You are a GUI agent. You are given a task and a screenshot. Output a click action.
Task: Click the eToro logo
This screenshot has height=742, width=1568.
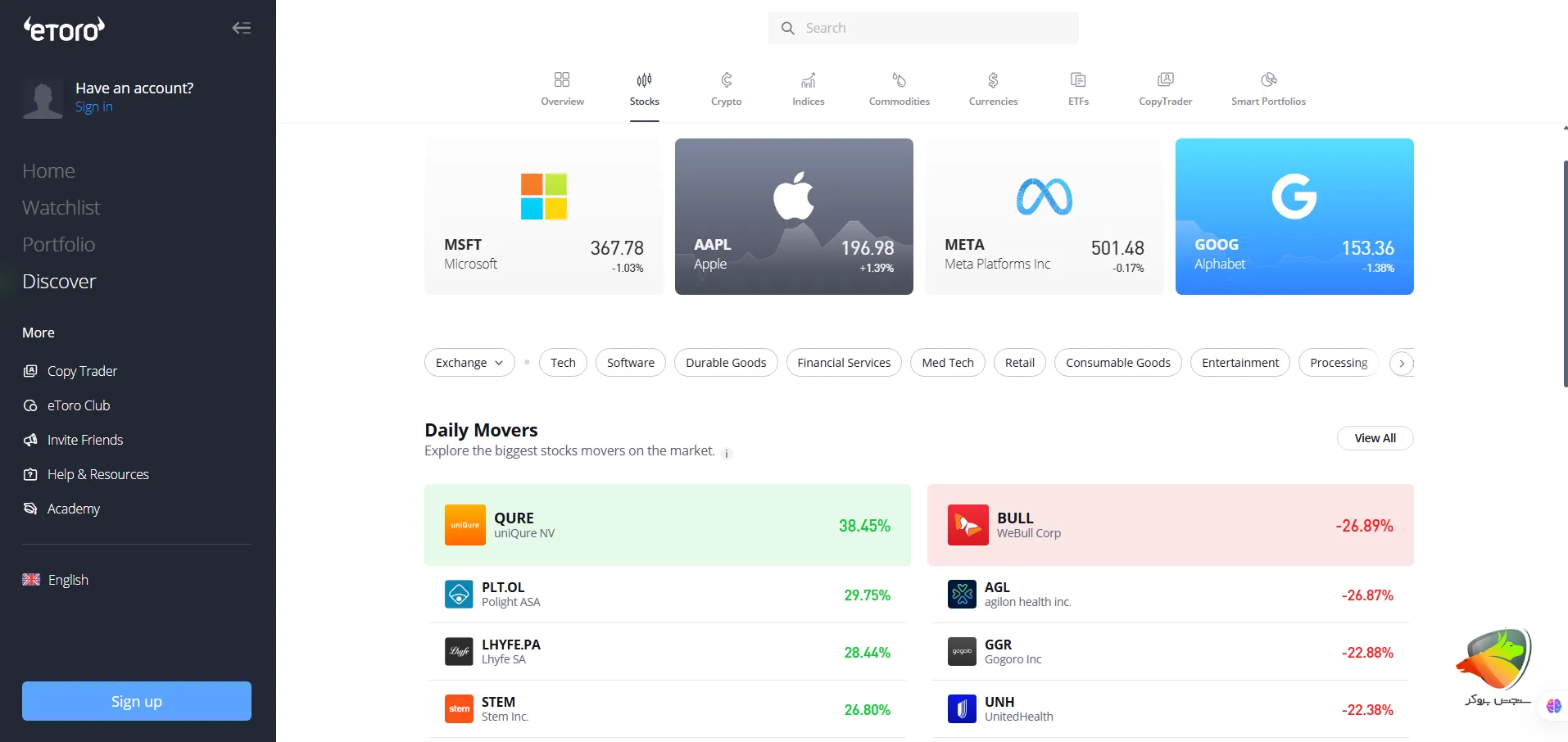point(63,29)
